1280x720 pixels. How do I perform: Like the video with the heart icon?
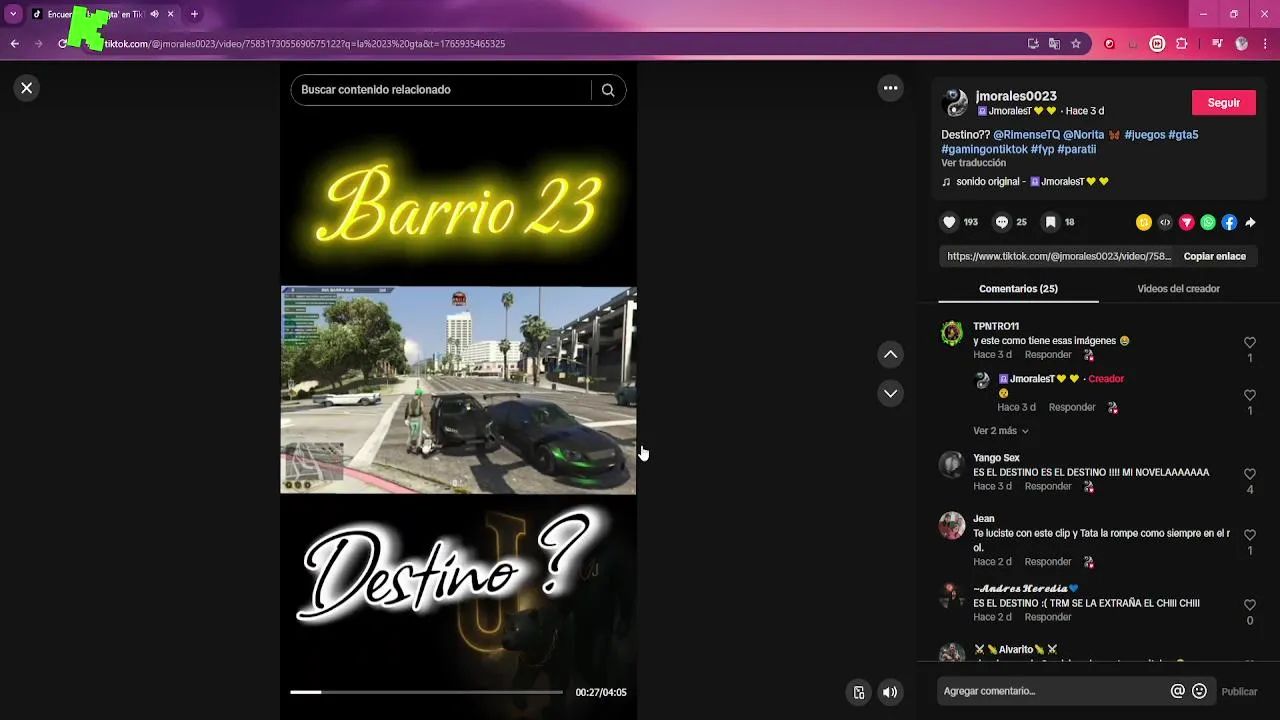(x=949, y=222)
